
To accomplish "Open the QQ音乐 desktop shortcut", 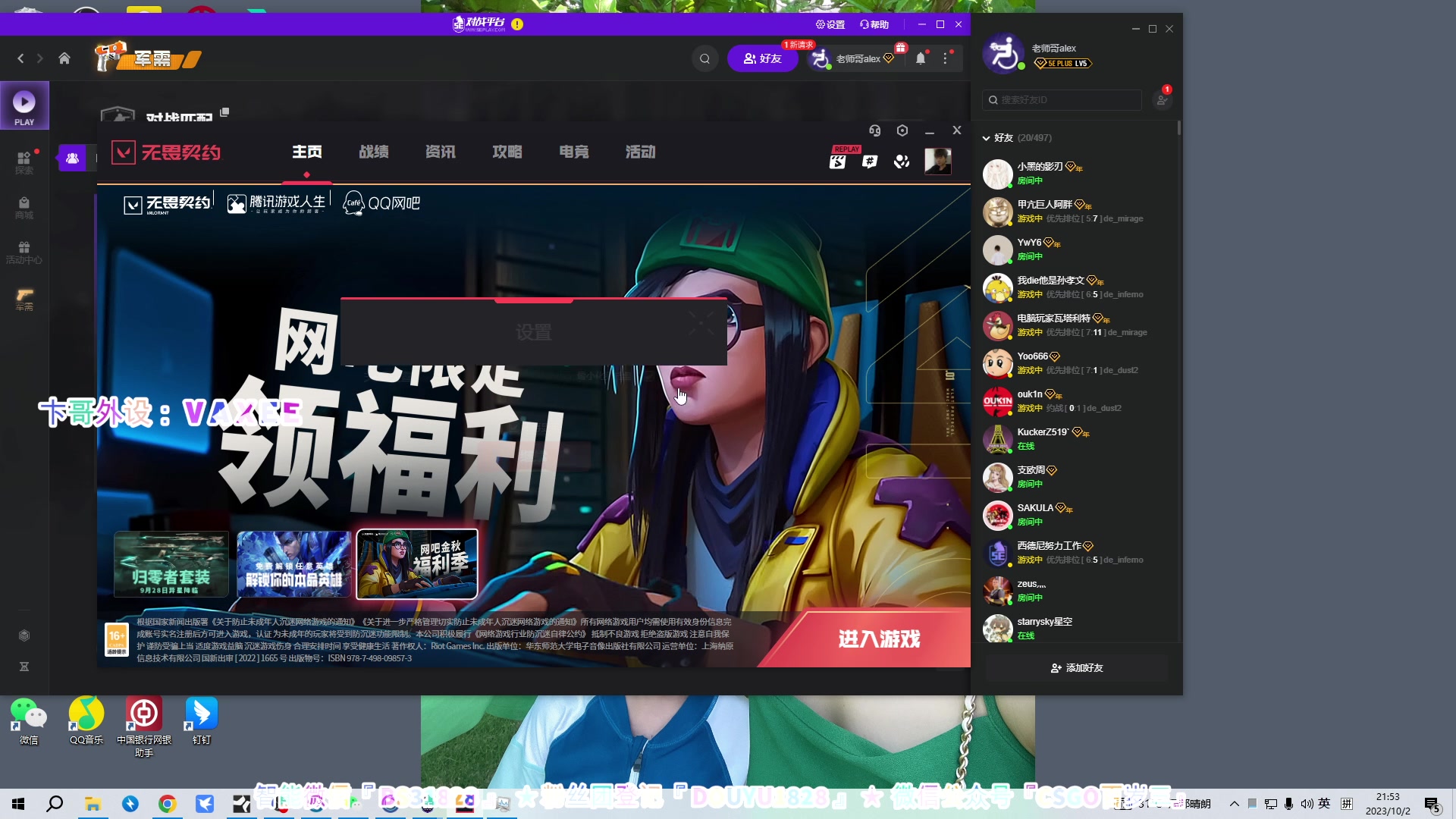I will pos(86,721).
